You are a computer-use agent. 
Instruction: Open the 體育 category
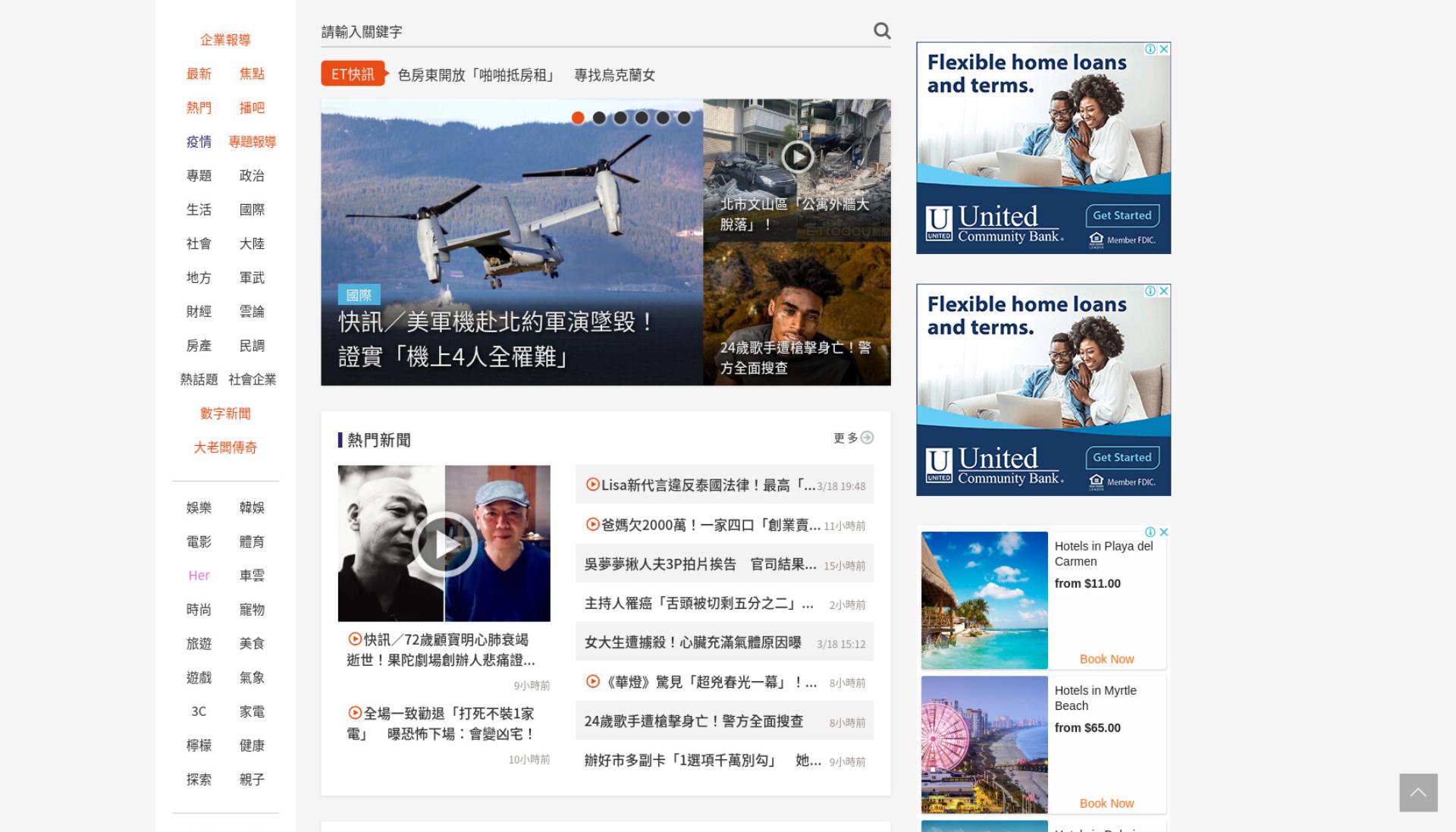(x=252, y=542)
